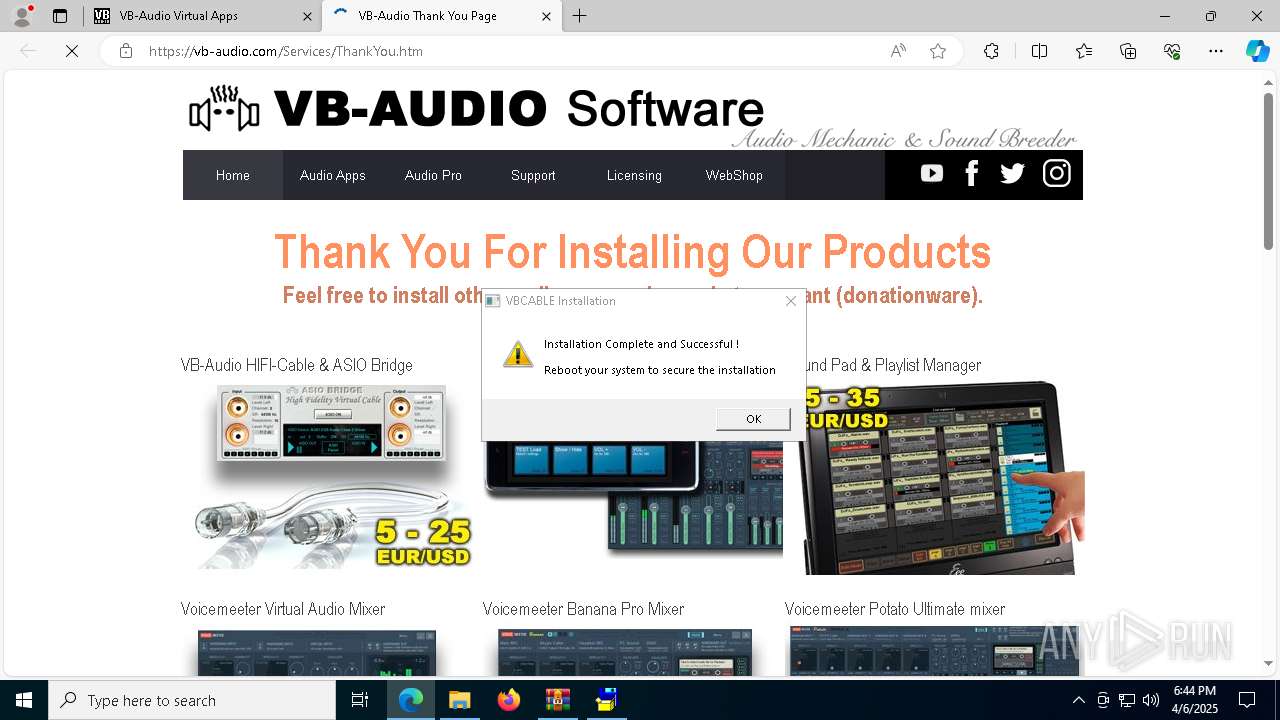
Task: Open File Explorer from the taskbar
Action: click(x=459, y=700)
